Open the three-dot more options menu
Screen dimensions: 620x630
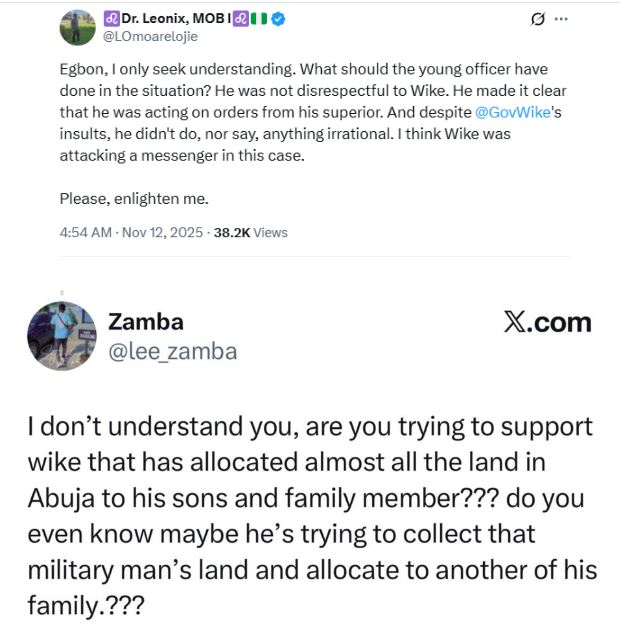(562, 19)
